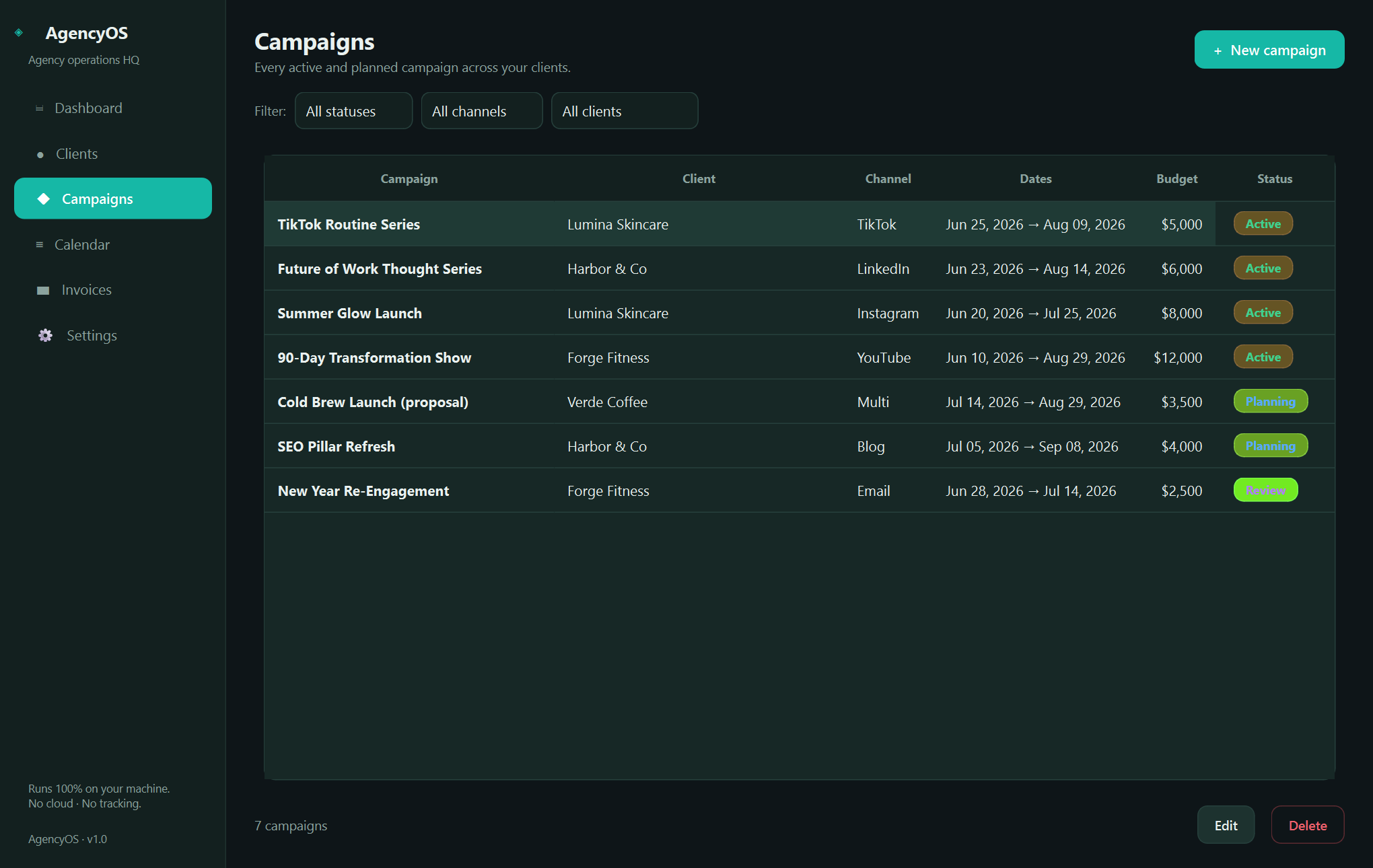Click dates Jun 10, 2026 → Aug 29, 2026
Screen dimensions: 1373x868
tap(1035, 358)
